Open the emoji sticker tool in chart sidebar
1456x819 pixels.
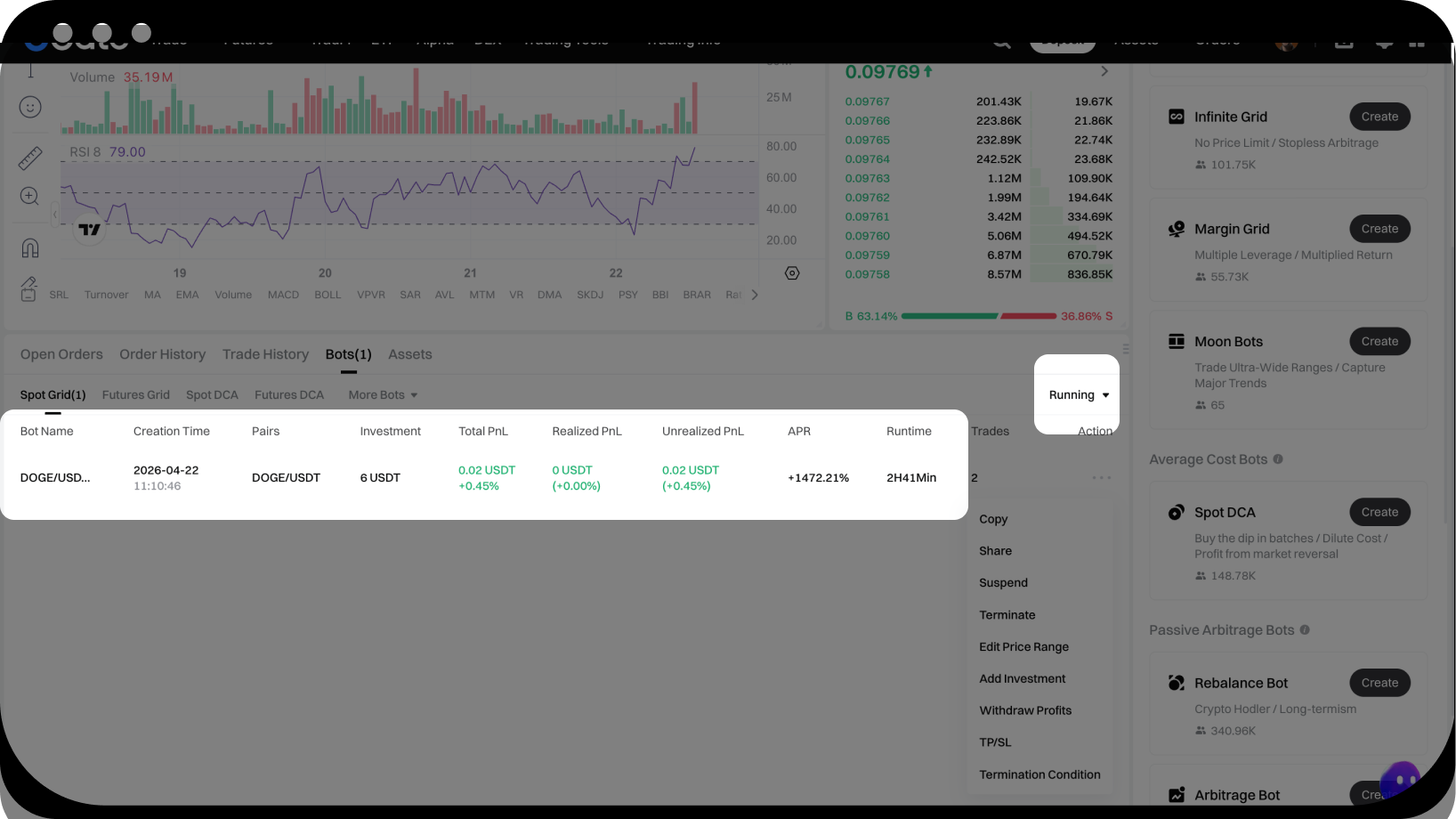(30, 108)
